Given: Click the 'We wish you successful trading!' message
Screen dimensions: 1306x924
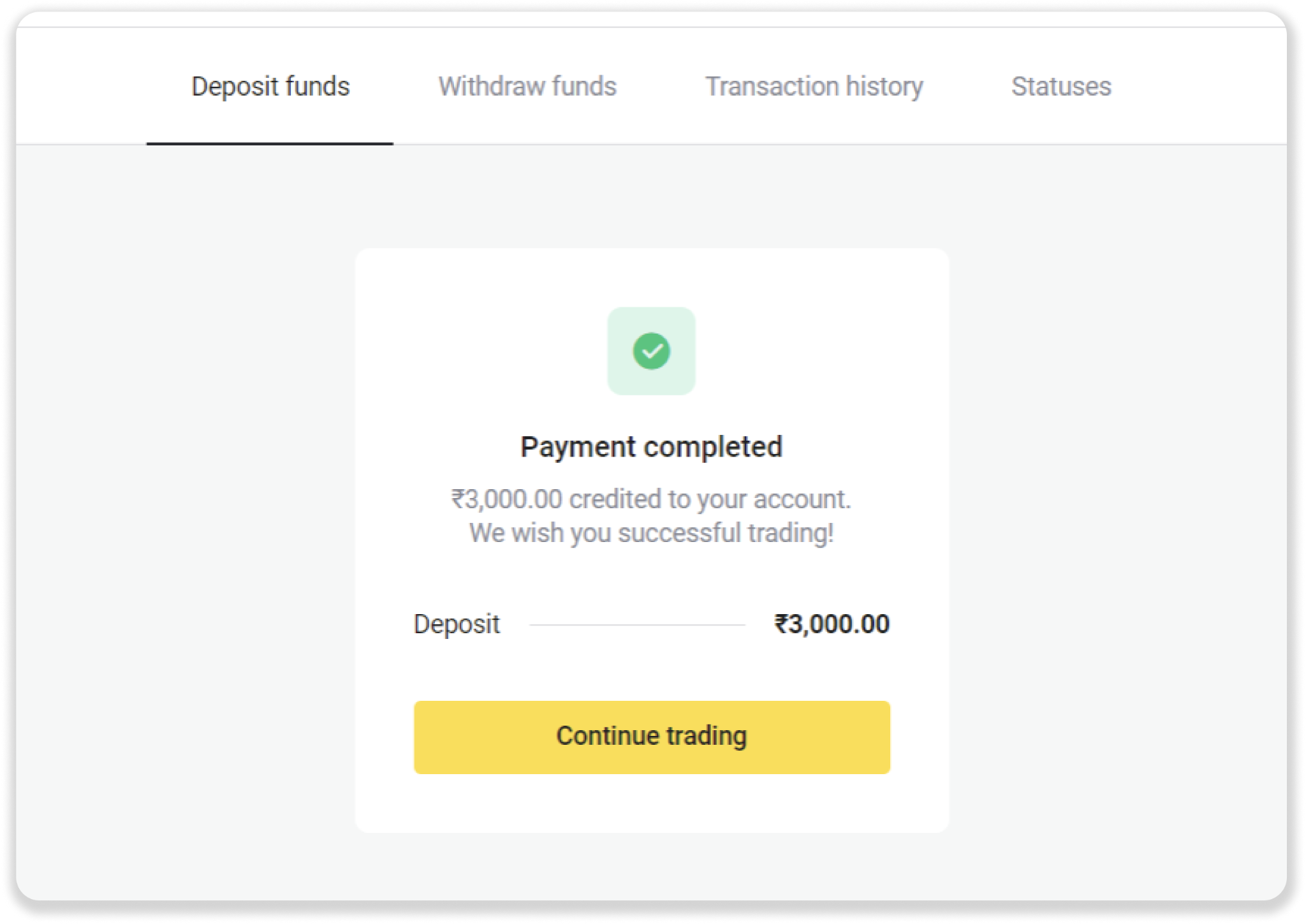Looking at the screenshot, I should [x=651, y=532].
